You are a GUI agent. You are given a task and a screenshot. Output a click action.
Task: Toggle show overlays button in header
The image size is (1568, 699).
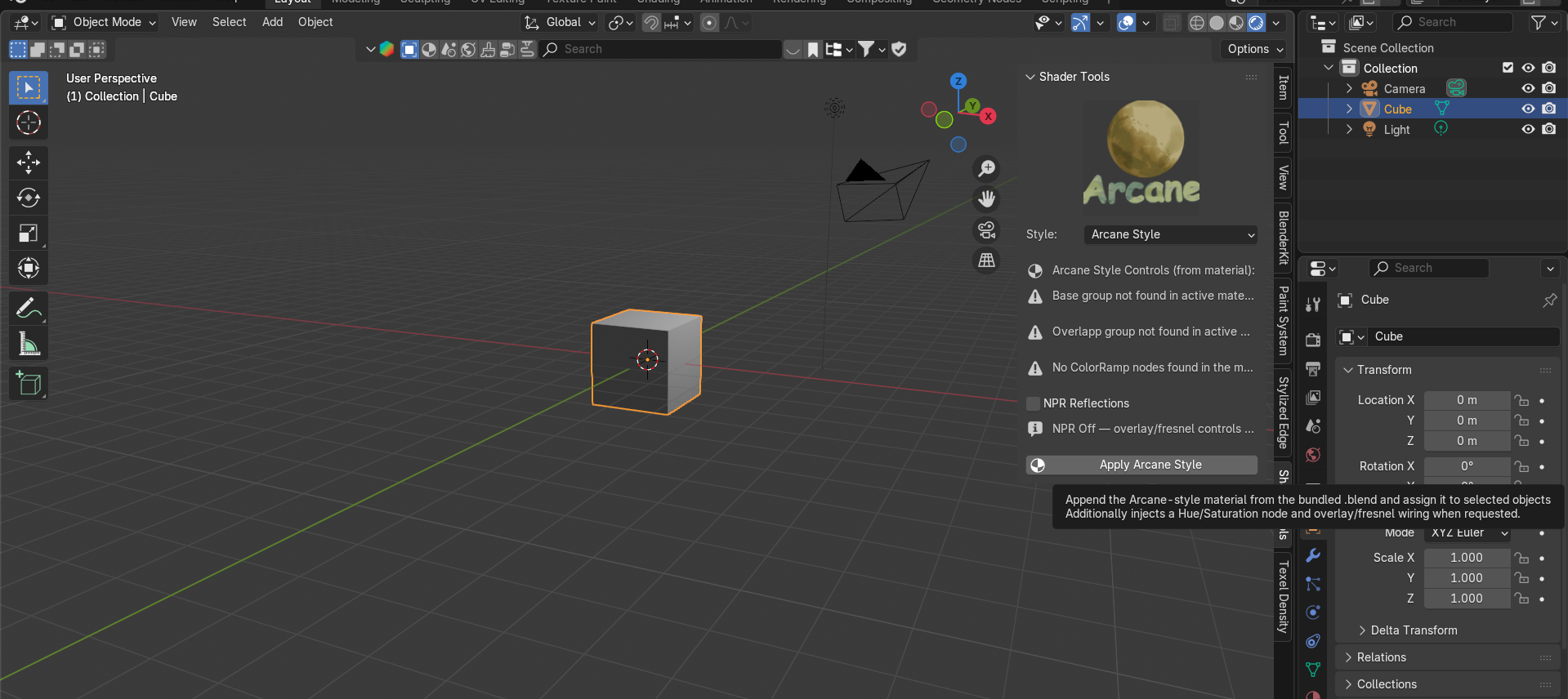1126,23
